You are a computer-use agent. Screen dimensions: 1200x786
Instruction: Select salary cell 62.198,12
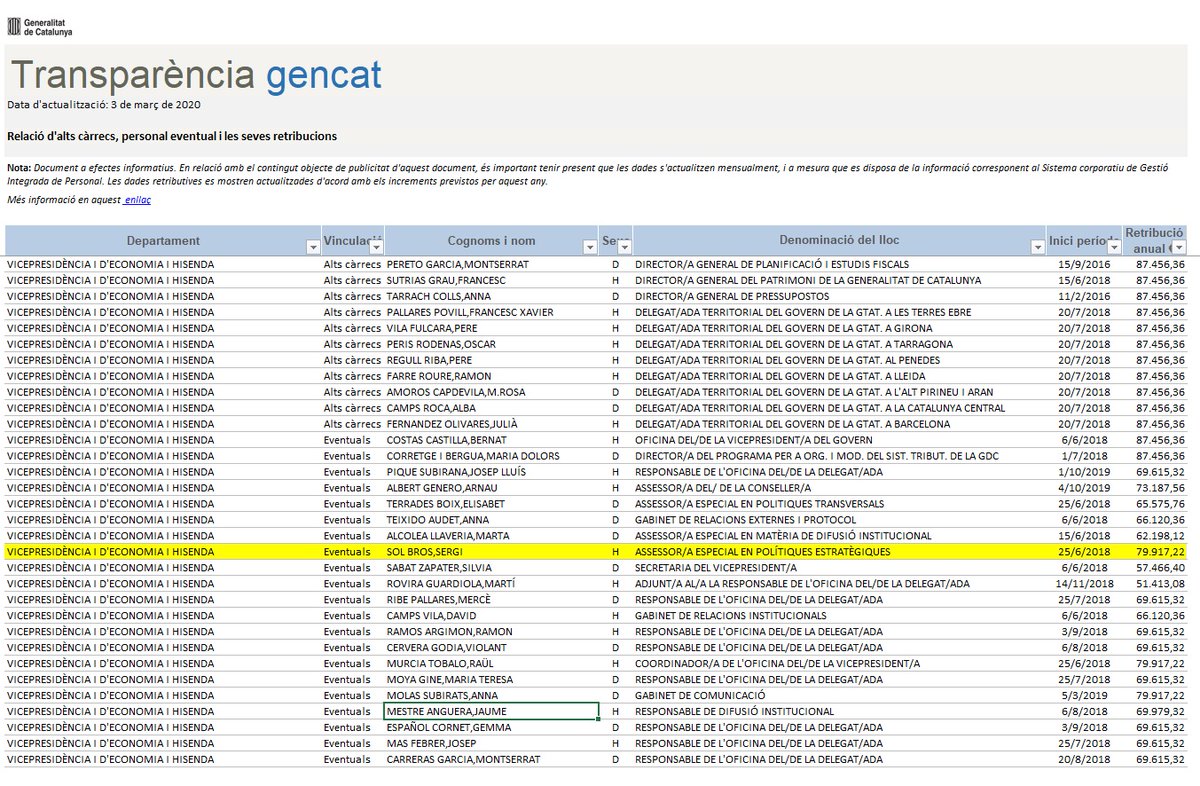point(1160,536)
